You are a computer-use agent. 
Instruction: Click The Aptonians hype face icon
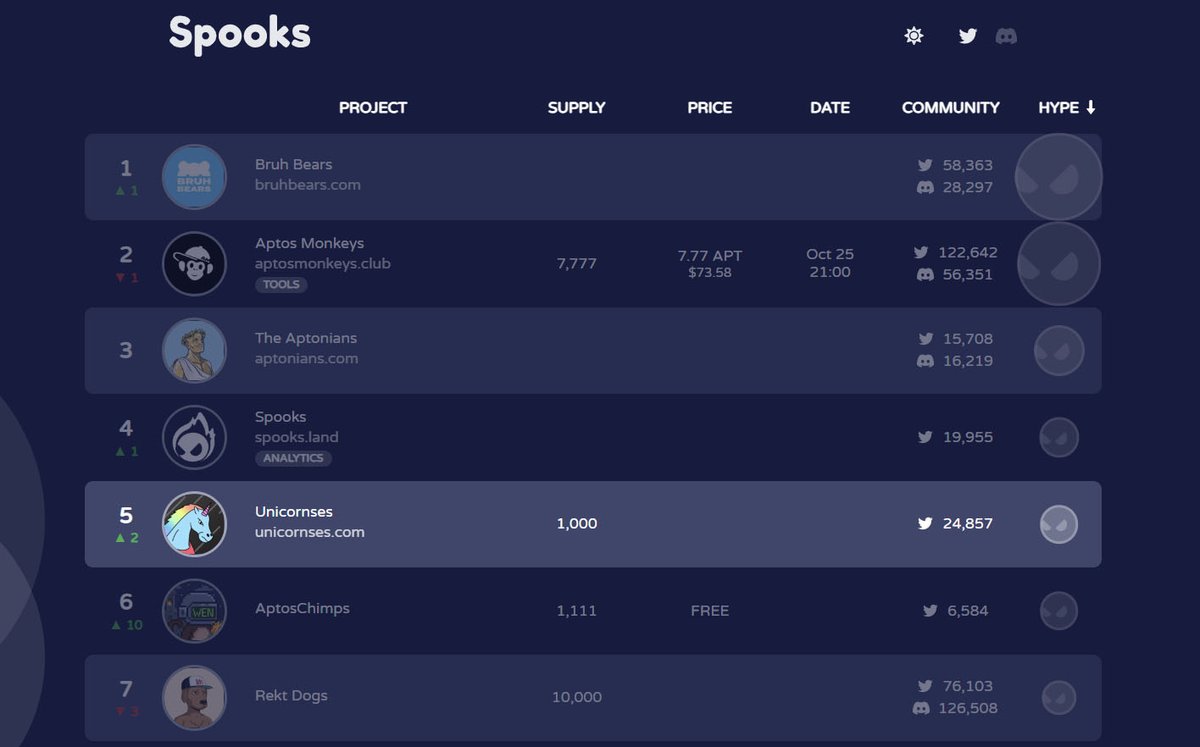(1059, 350)
